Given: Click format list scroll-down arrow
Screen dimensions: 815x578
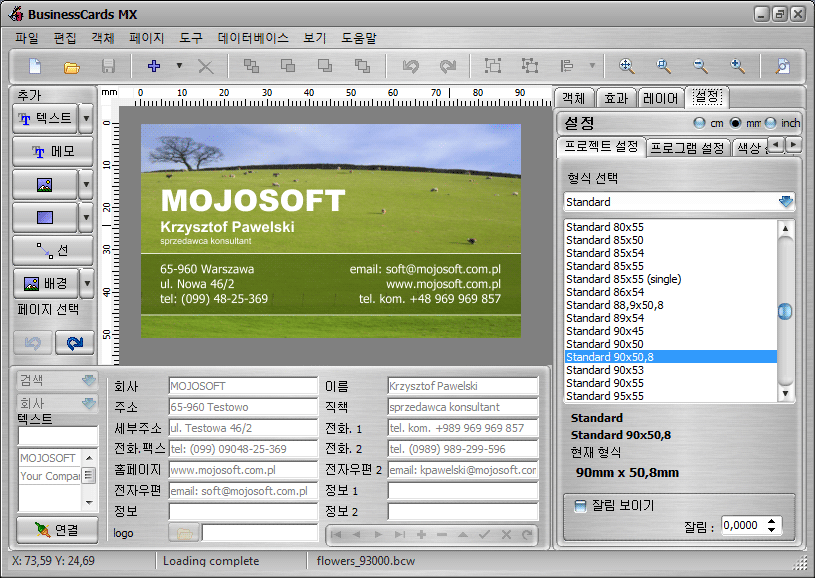Looking at the screenshot, I should tap(785, 393).
